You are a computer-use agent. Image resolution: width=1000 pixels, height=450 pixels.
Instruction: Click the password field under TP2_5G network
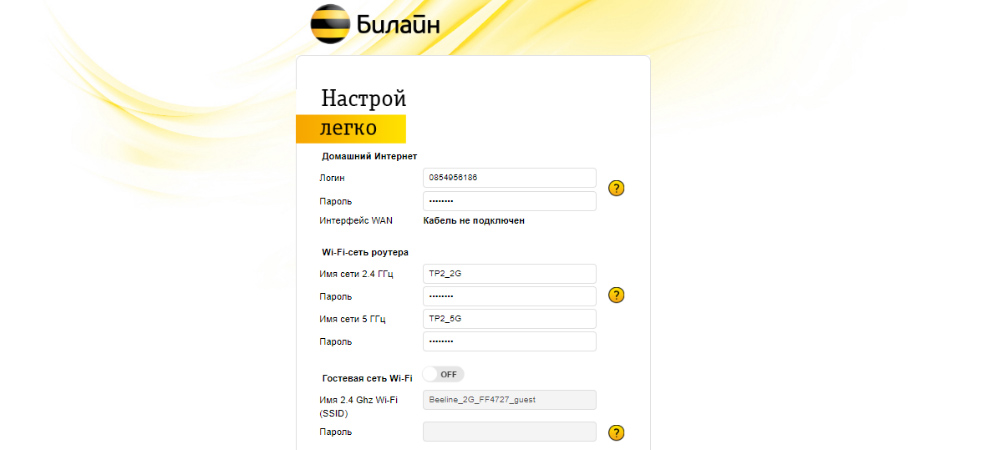(x=510, y=341)
